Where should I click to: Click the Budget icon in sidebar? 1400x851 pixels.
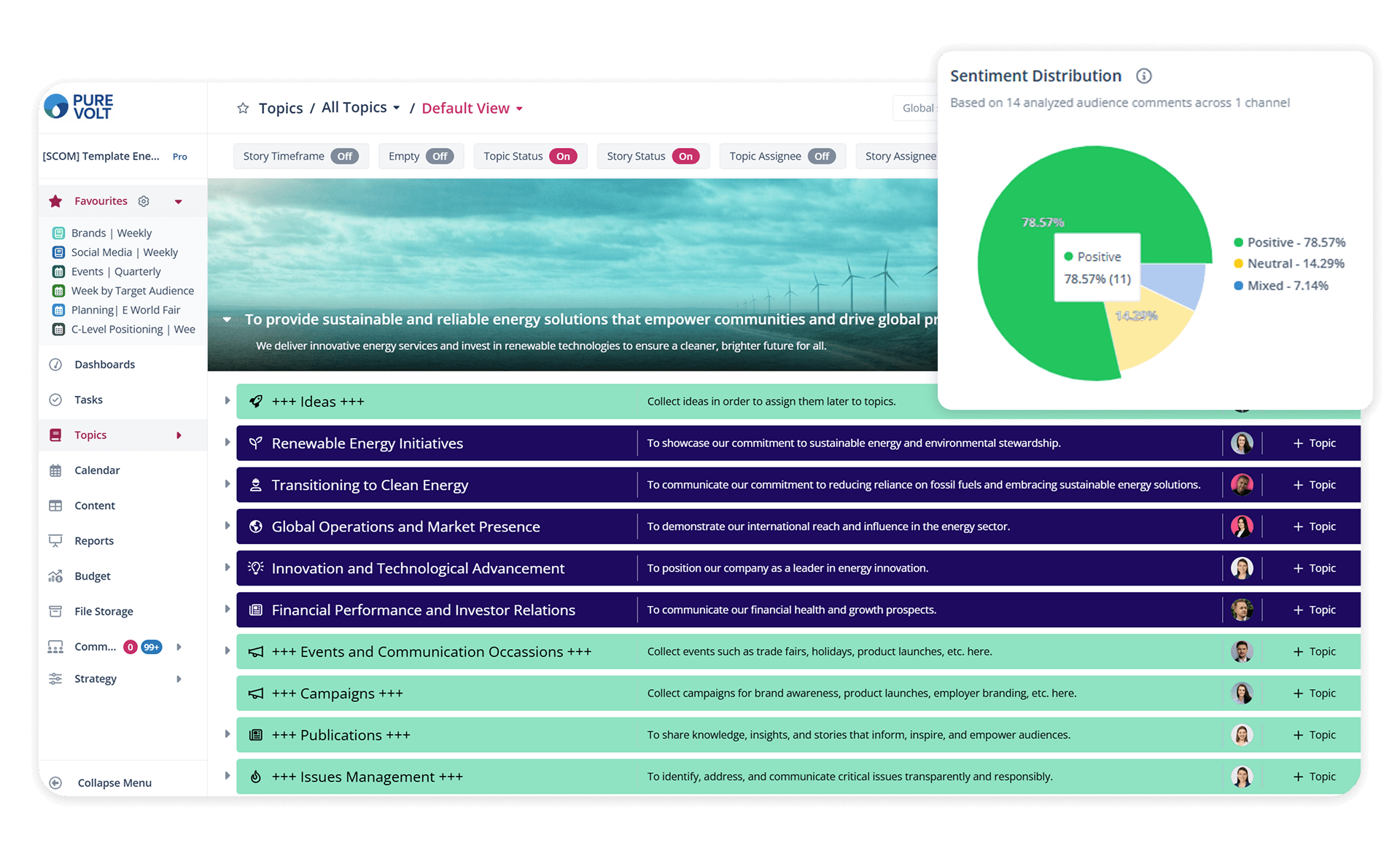55,576
